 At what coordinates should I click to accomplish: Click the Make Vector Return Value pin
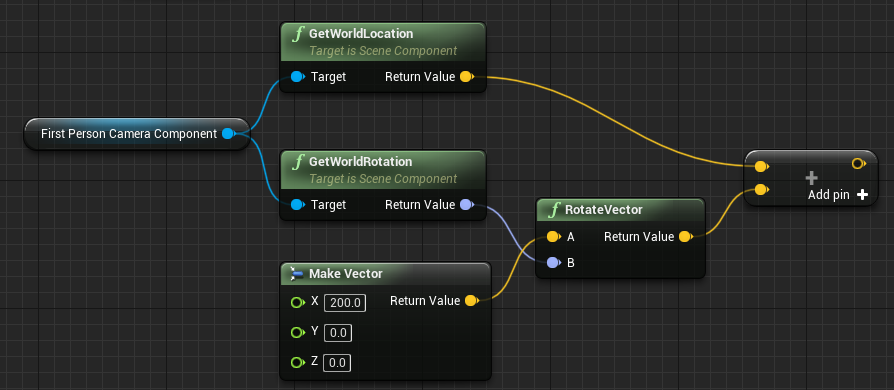pos(472,300)
